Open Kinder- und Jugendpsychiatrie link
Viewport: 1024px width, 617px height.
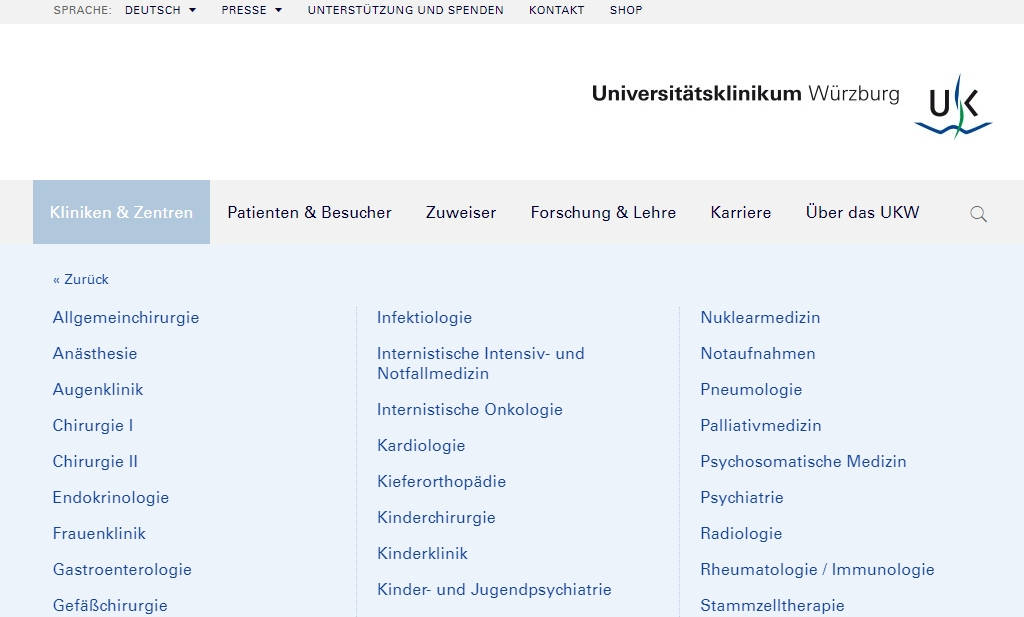pos(494,589)
